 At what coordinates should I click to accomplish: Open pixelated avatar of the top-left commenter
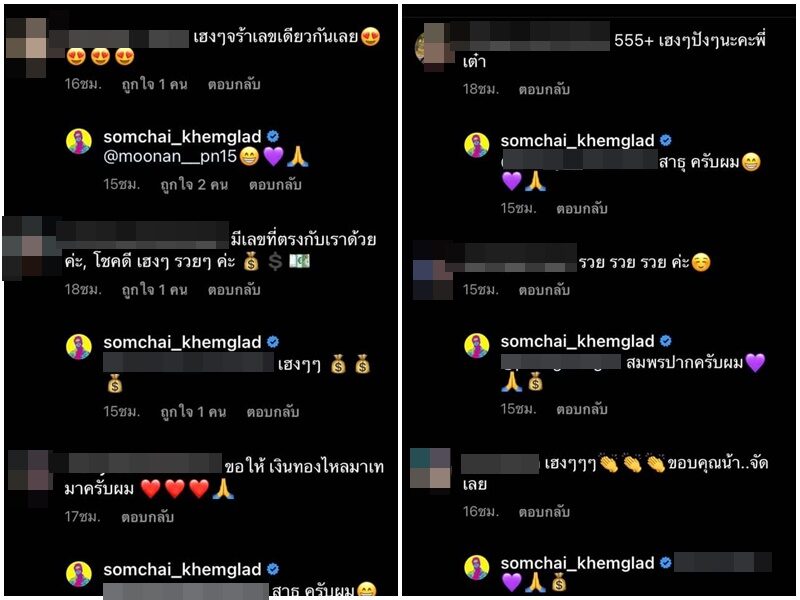(x=29, y=46)
